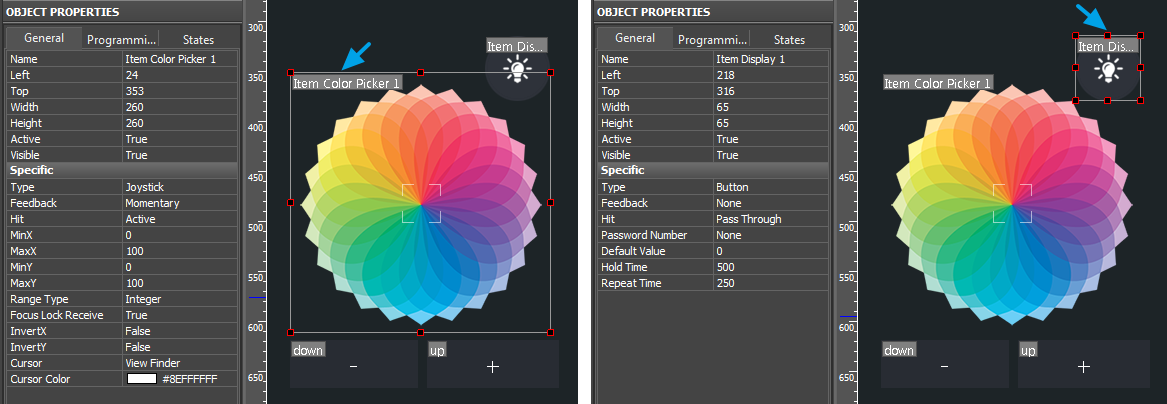Toggle the InvertY value False
The height and width of the screenshot is (404, 1167).
(180, 347)
